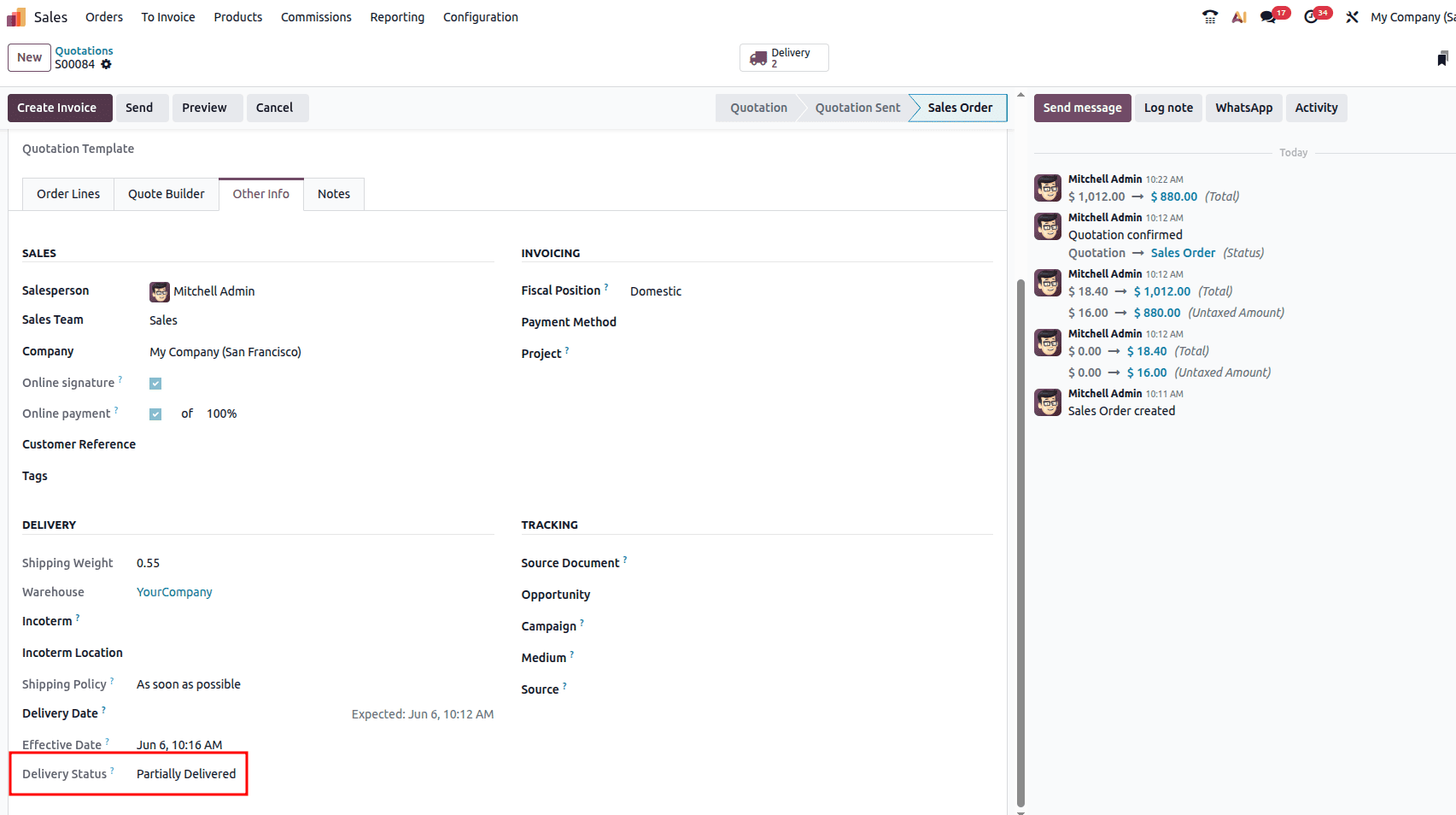The width and height of the screenshot is (1456, 815).
Task: Click the Create Invoice button
Action: (x=60, y=108)
